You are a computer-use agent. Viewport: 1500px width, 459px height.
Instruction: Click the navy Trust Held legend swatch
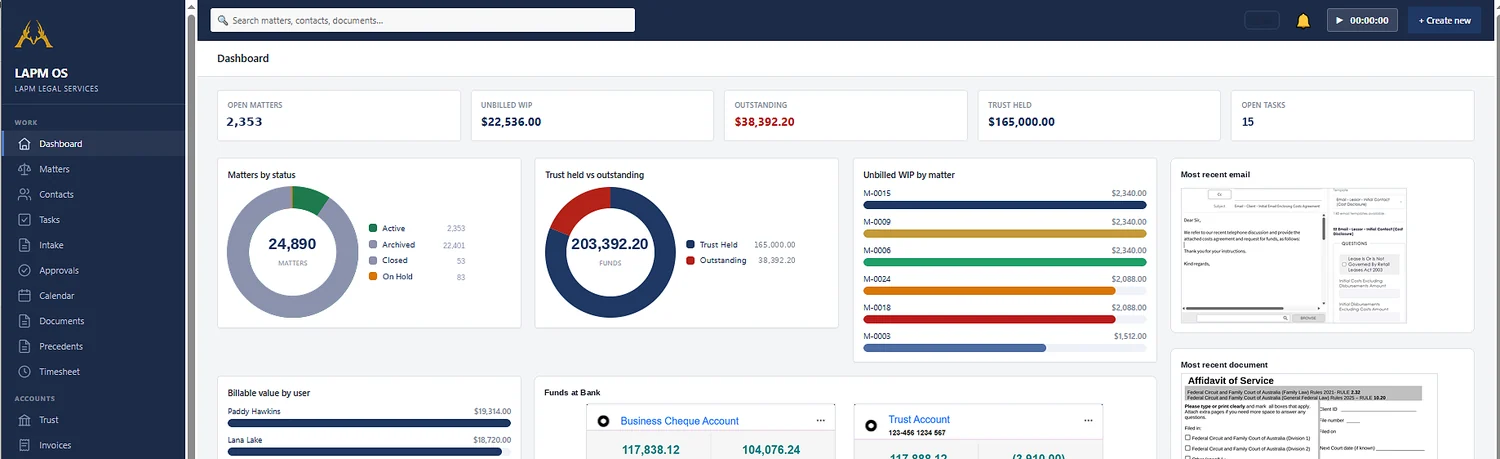coord(691,245)
